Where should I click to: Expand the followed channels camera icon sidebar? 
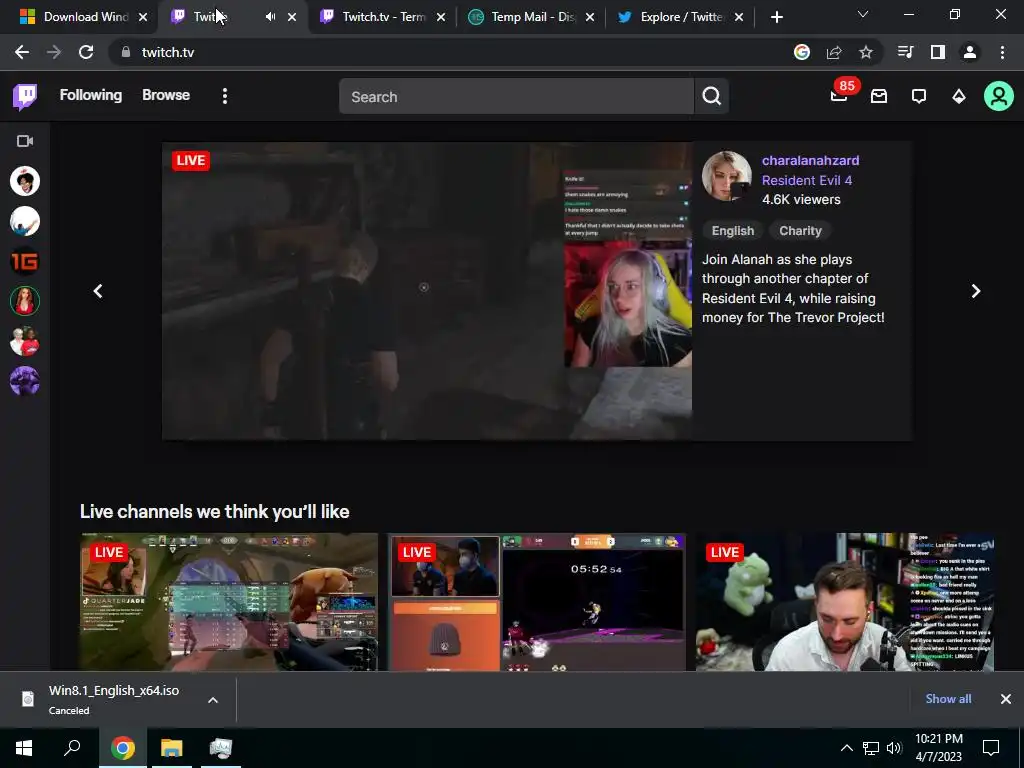pos(25,141)
